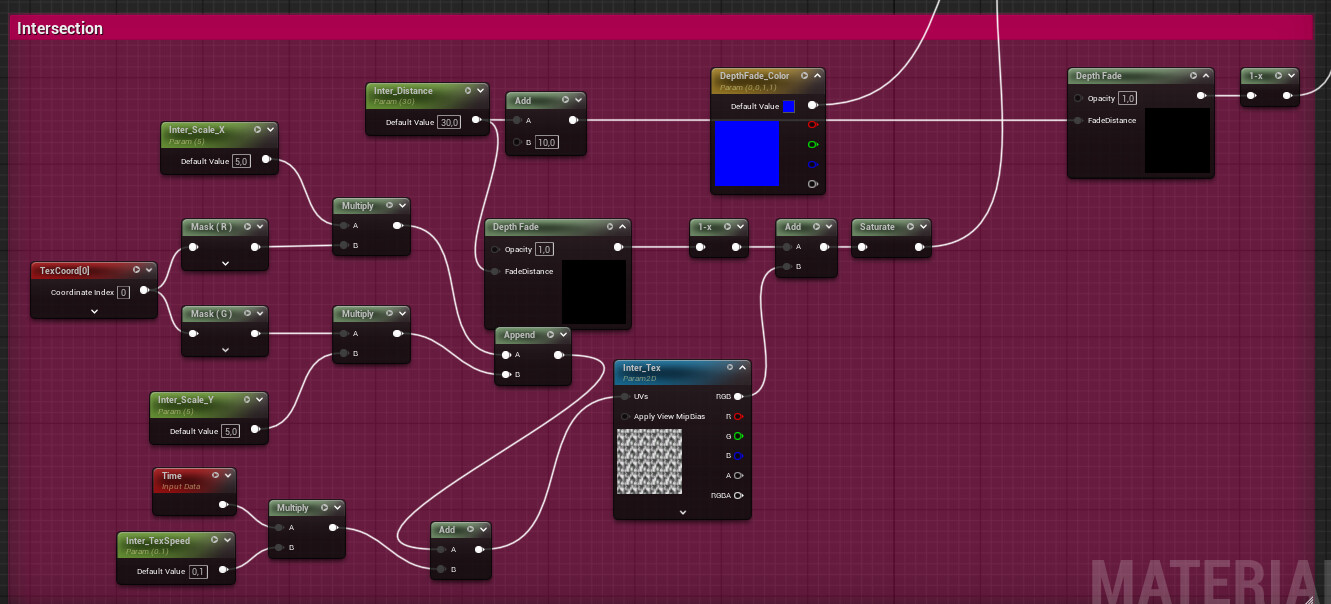Viewport: 1331px width, 604px height.
Task: Click the Saturate node output pin
Action: point(919,247)
